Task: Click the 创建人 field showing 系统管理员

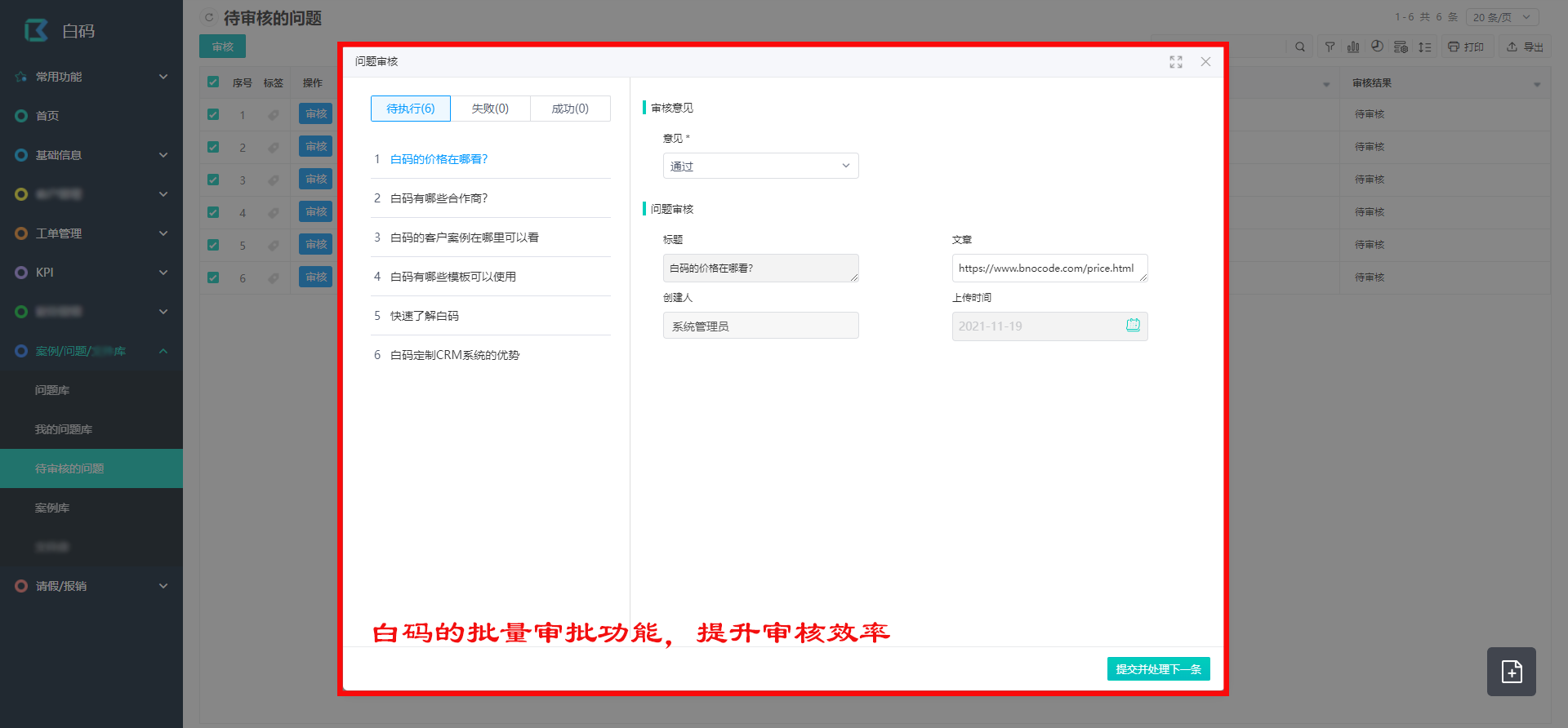Action: pos(760,326)
